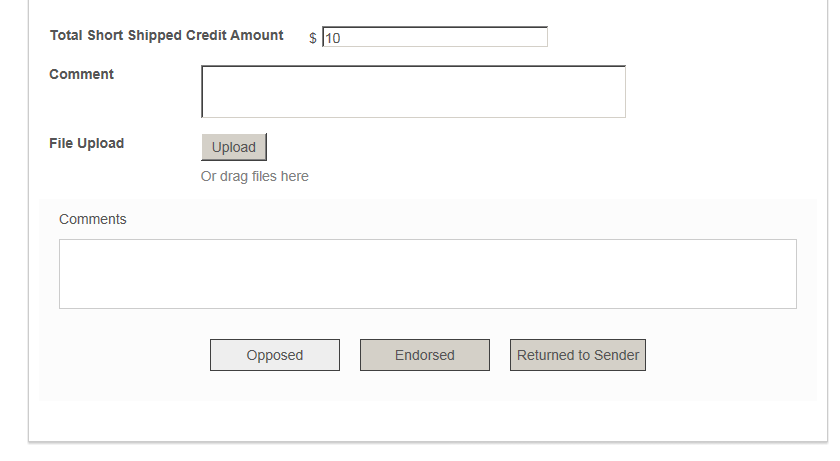The height and width of the screenshot is (461, 840).
Task: Focus the Total Short Shipped Credit Amount field
Action: tap(435, 37)
